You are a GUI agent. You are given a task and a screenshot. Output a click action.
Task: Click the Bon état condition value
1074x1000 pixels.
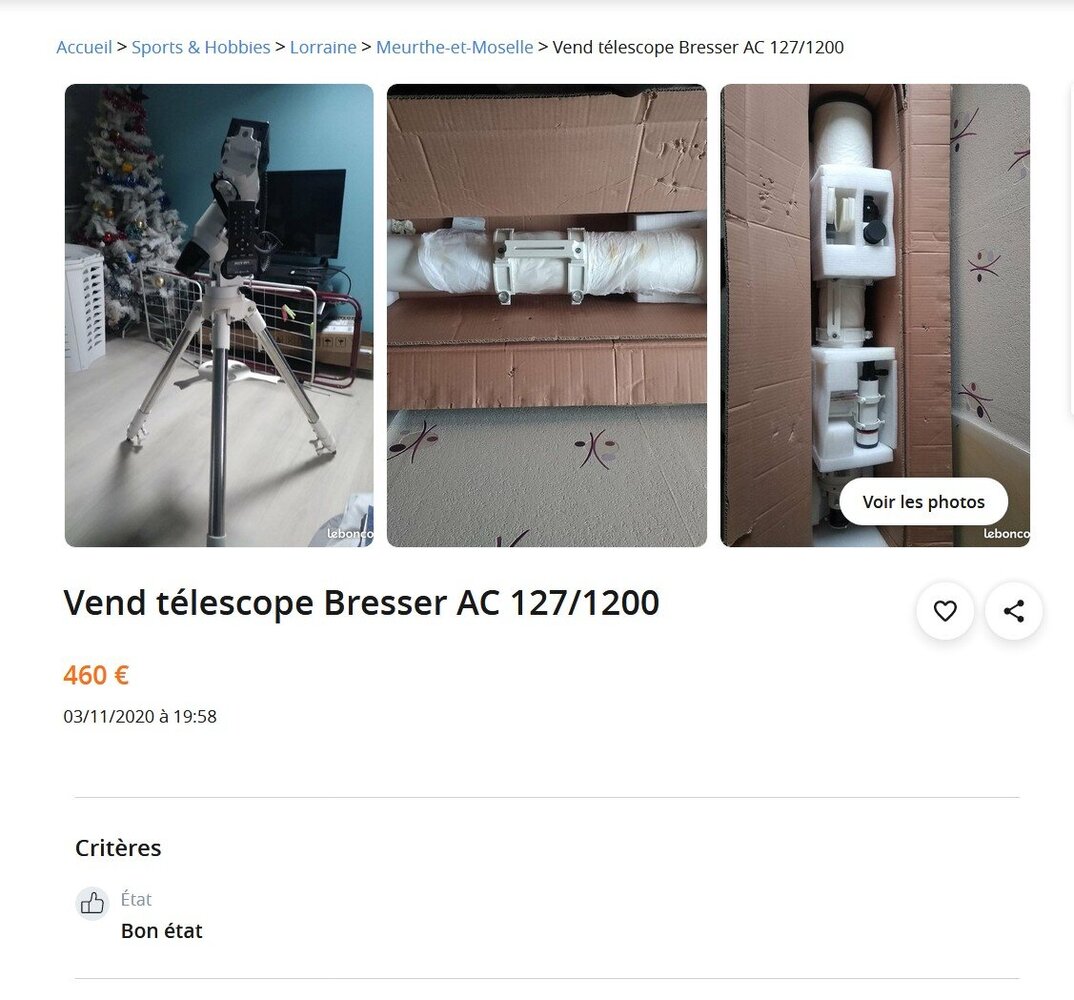click(162, 931)
